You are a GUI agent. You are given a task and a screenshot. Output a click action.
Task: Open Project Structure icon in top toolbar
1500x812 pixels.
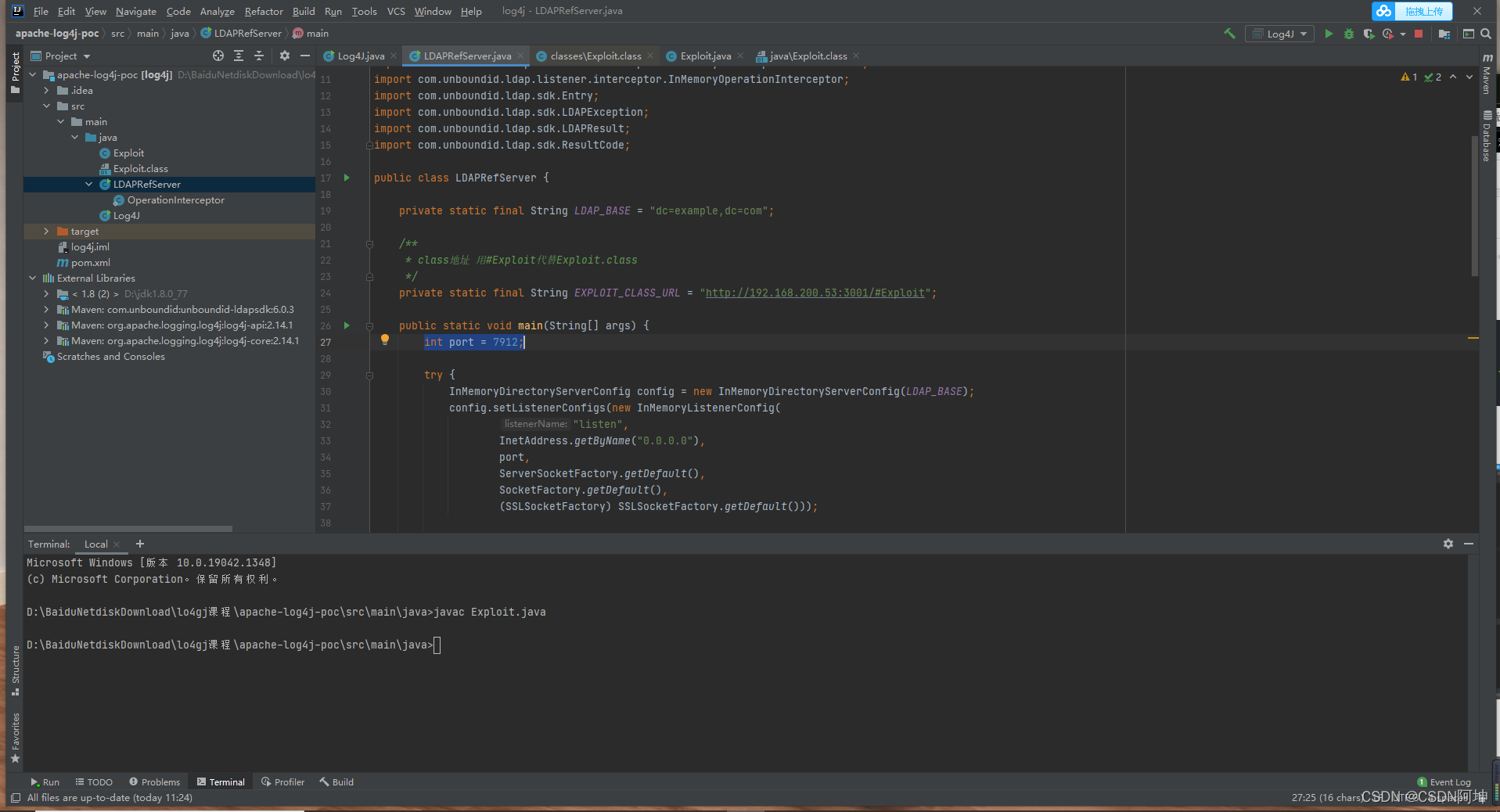coord(1444,34)
